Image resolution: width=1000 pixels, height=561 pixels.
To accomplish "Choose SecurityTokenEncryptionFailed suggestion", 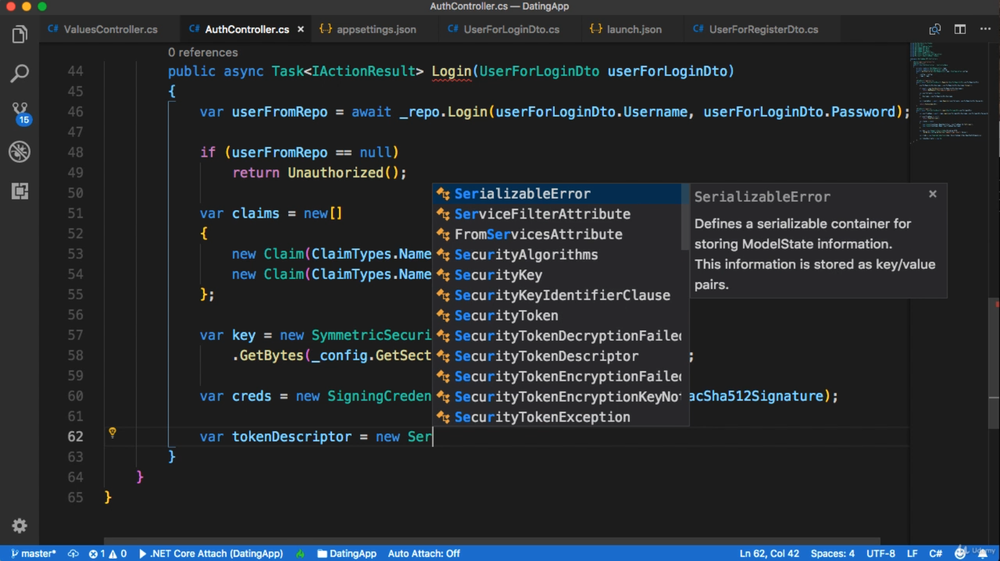I will pyautogui.click(x=557, y=377).
